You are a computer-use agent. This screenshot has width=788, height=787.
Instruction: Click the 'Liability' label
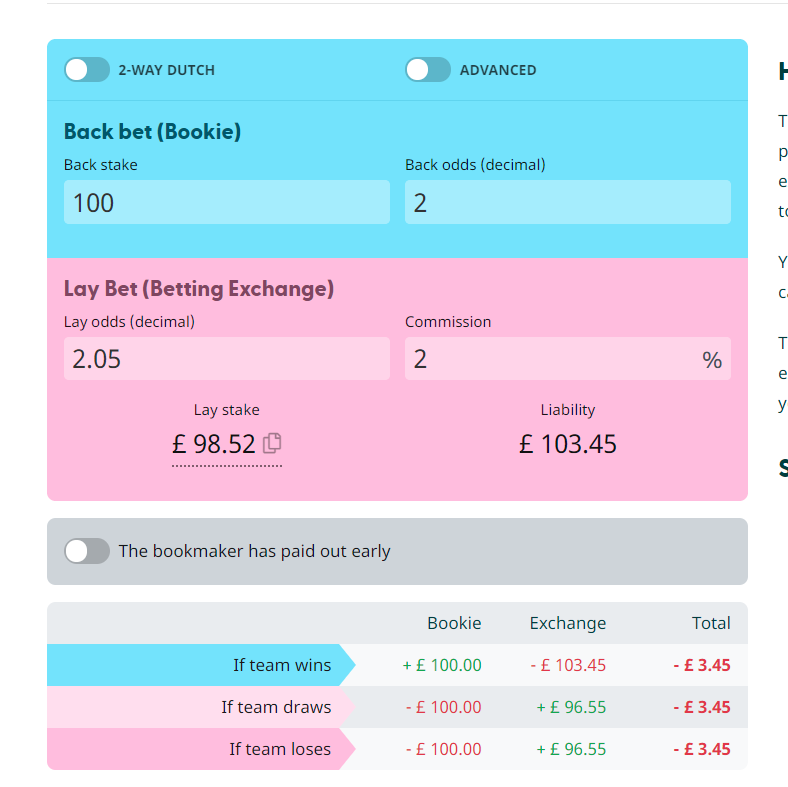tap(568, 410)
